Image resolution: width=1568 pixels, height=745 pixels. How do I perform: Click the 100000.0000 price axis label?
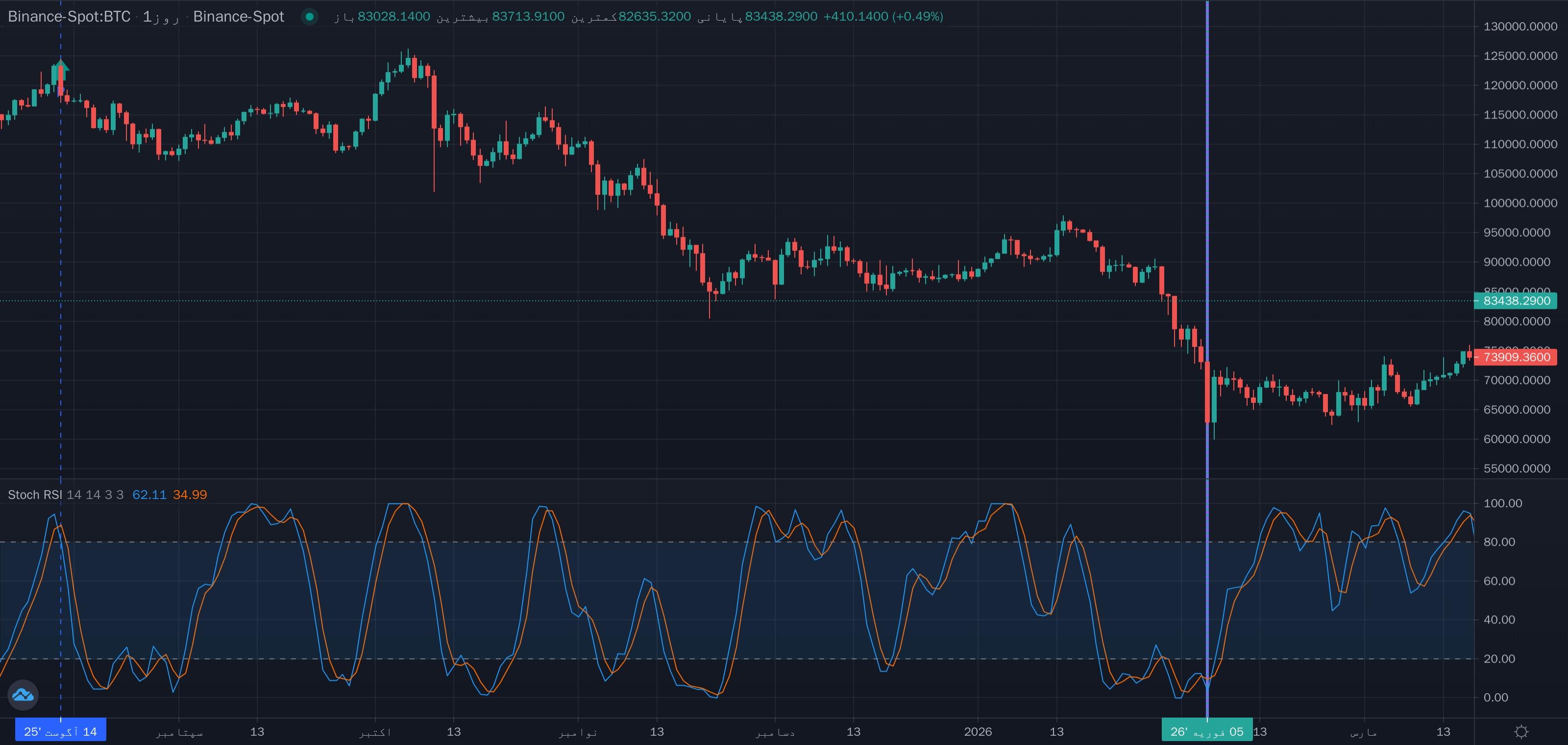pyautogui.click(x=1520, y=203)
